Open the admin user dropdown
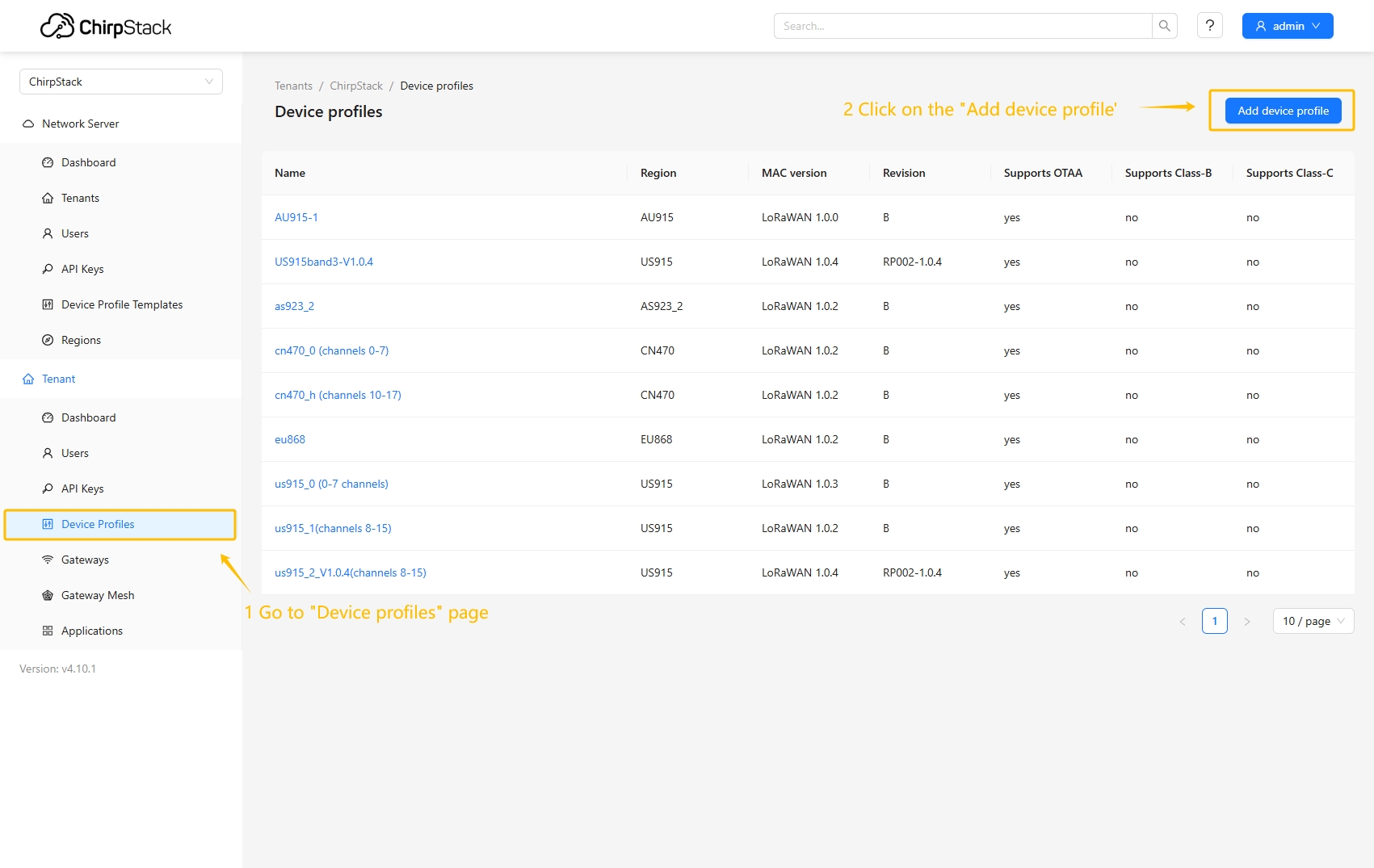 click(x=1287, y=26)
